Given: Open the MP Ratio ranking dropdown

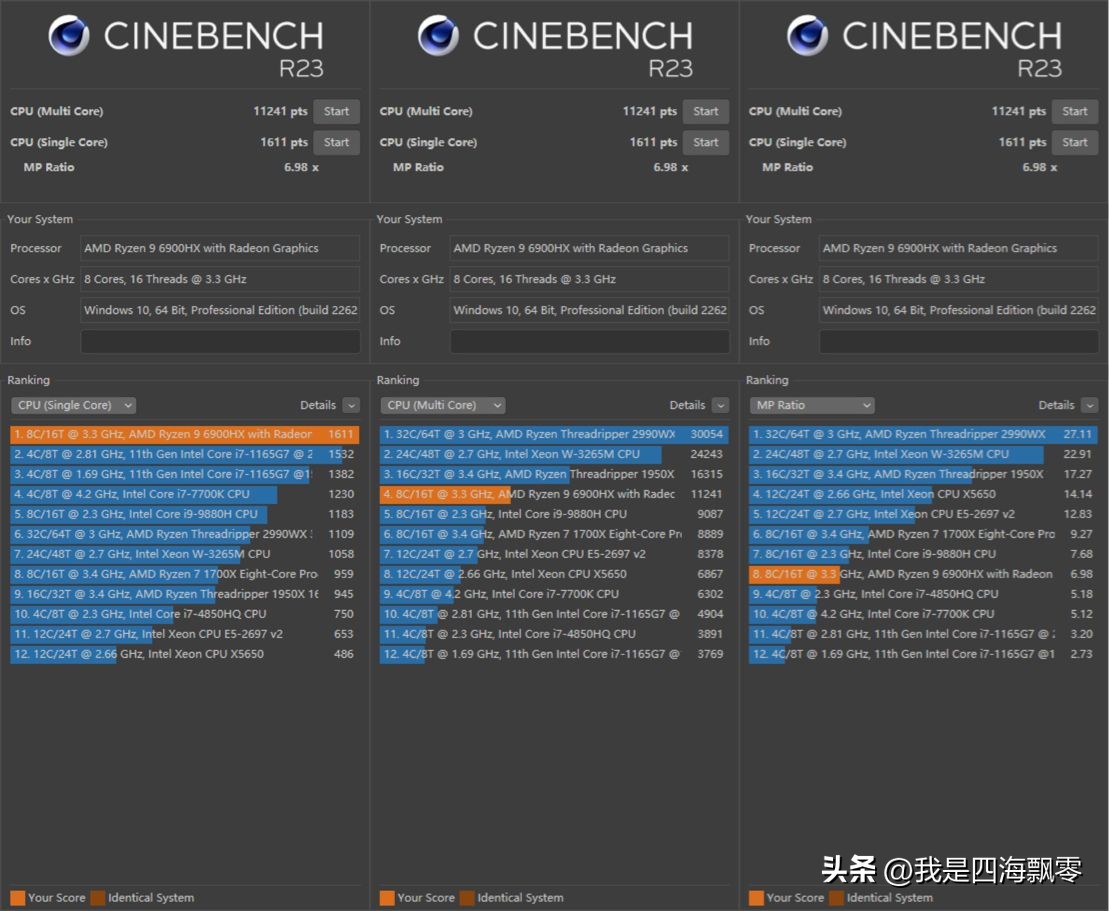Looking at the screenshot, I should 811,405.
